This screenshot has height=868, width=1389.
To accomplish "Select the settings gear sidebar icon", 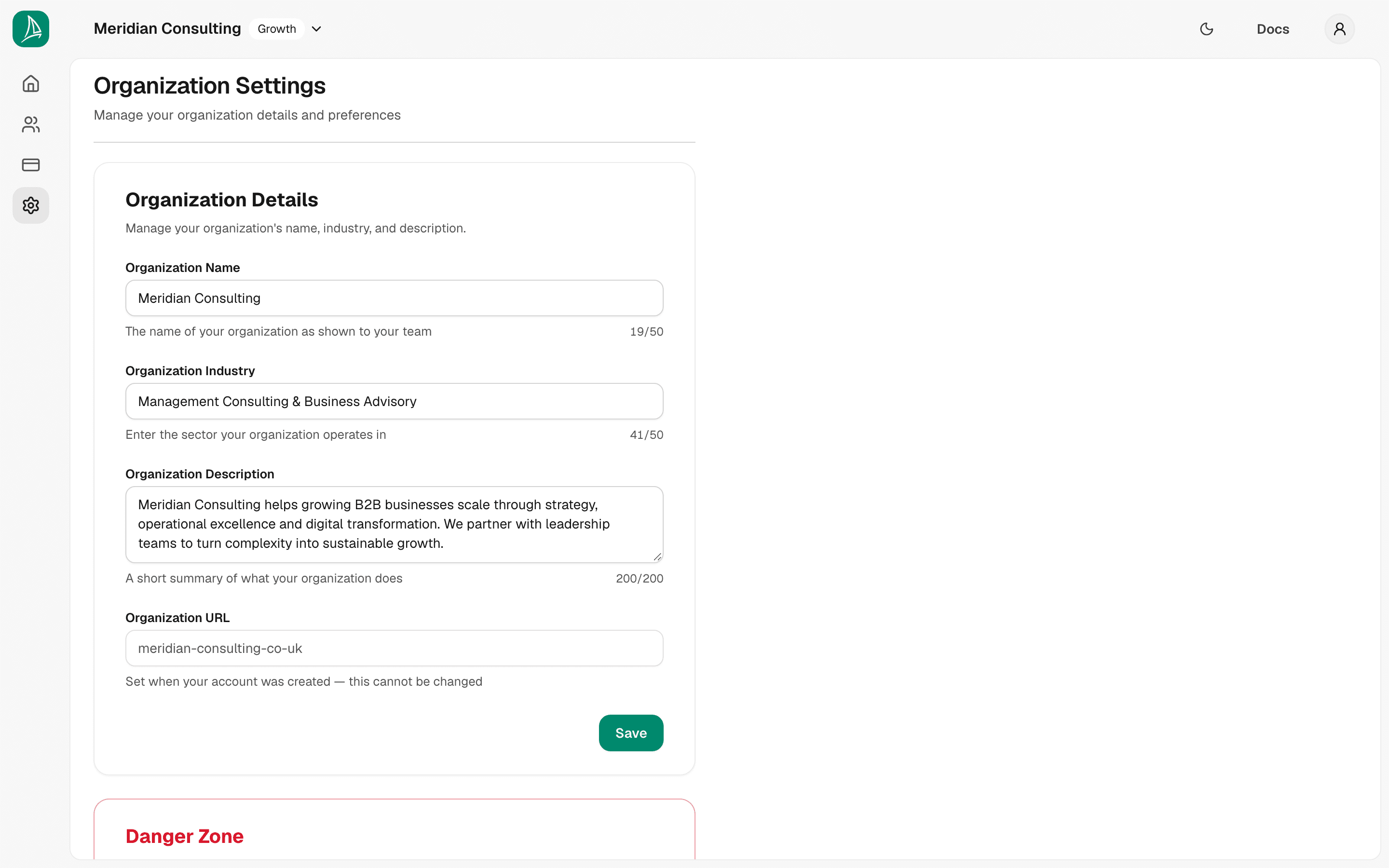I will (x=31, y=205).
